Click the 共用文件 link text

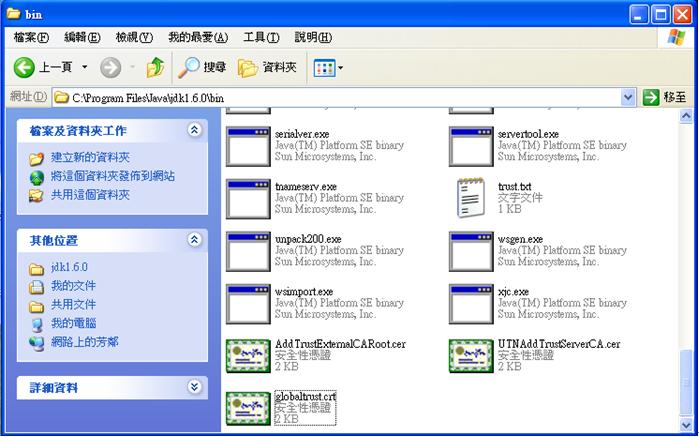[73, 304]
